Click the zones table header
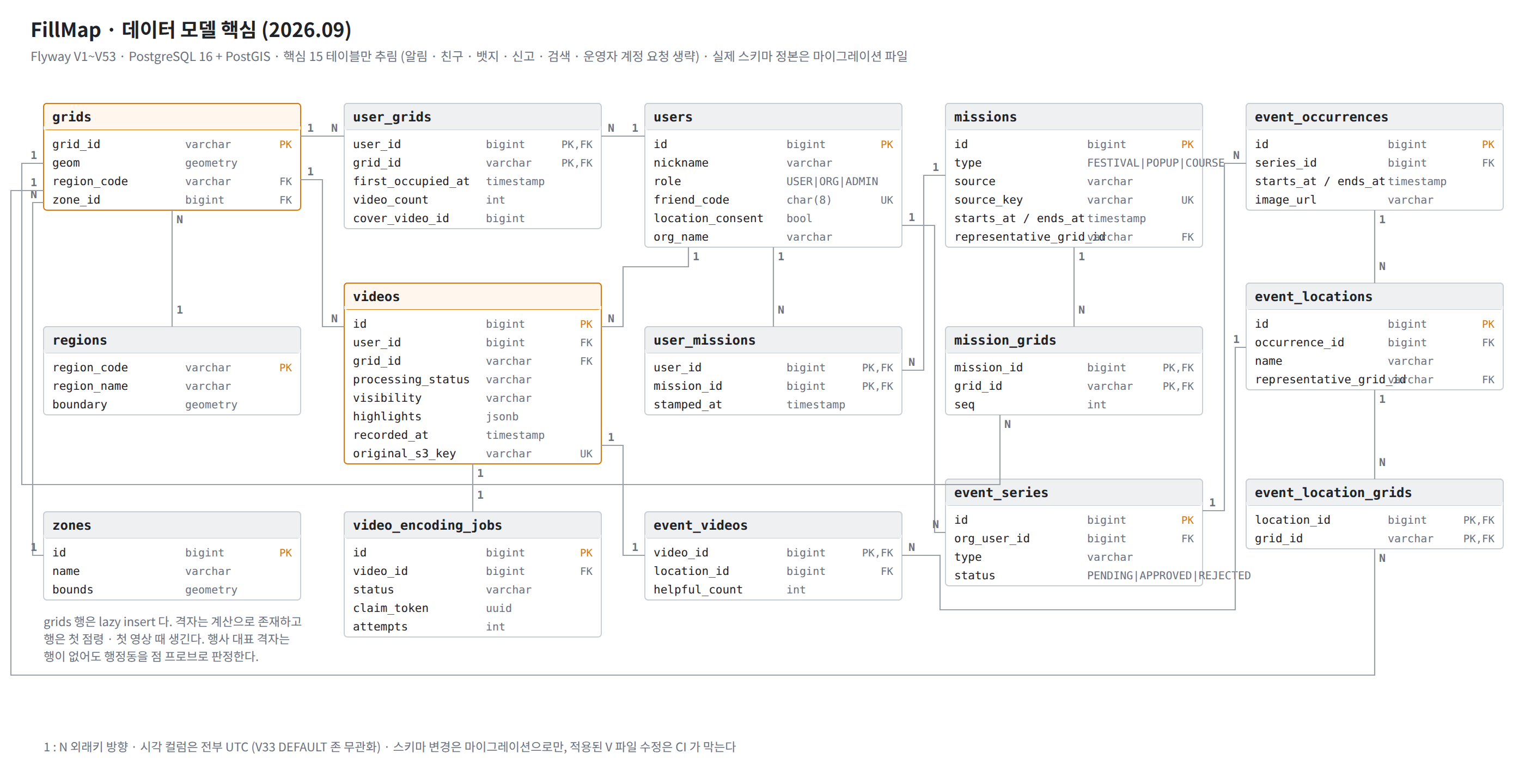Image resolution: width=1525 pixels, height=784 pixels. click(x=172, y=525)
